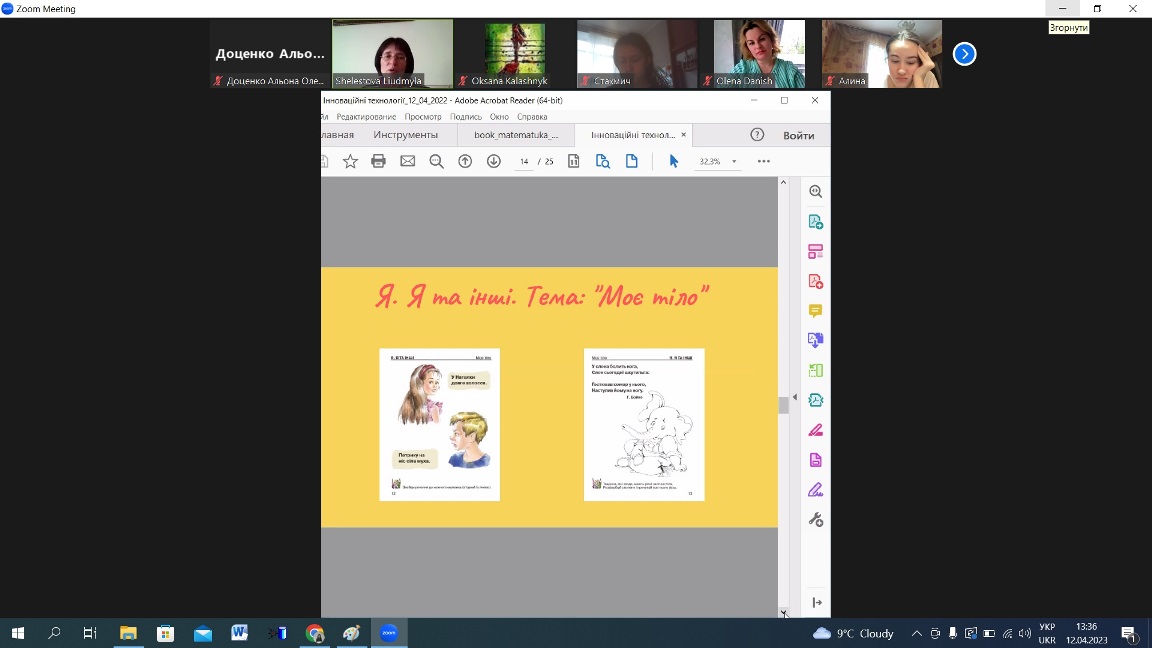Open the zoom level dropdown showing 32.3%

[734, 161]
